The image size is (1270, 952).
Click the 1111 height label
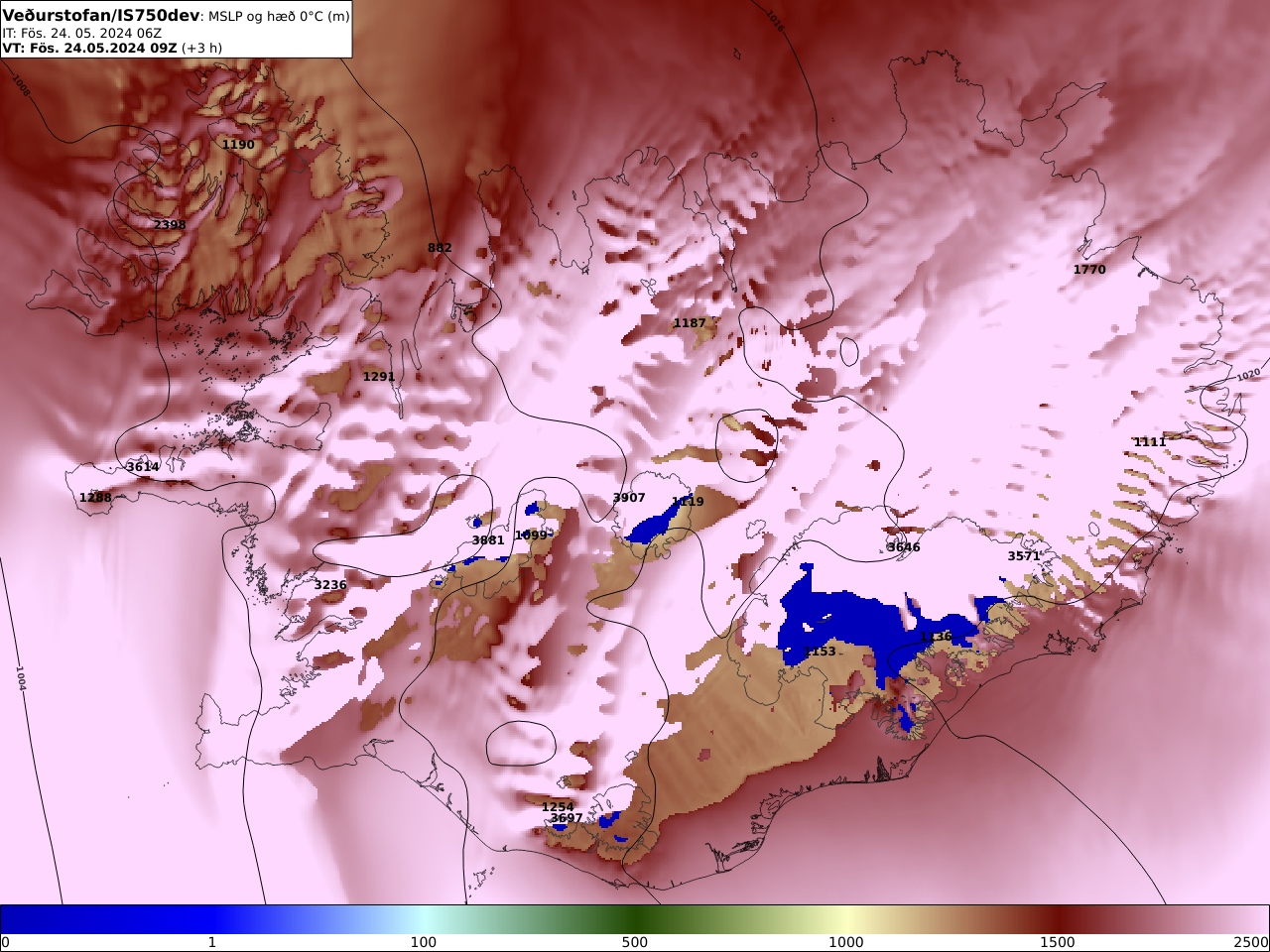(1150, 442)
